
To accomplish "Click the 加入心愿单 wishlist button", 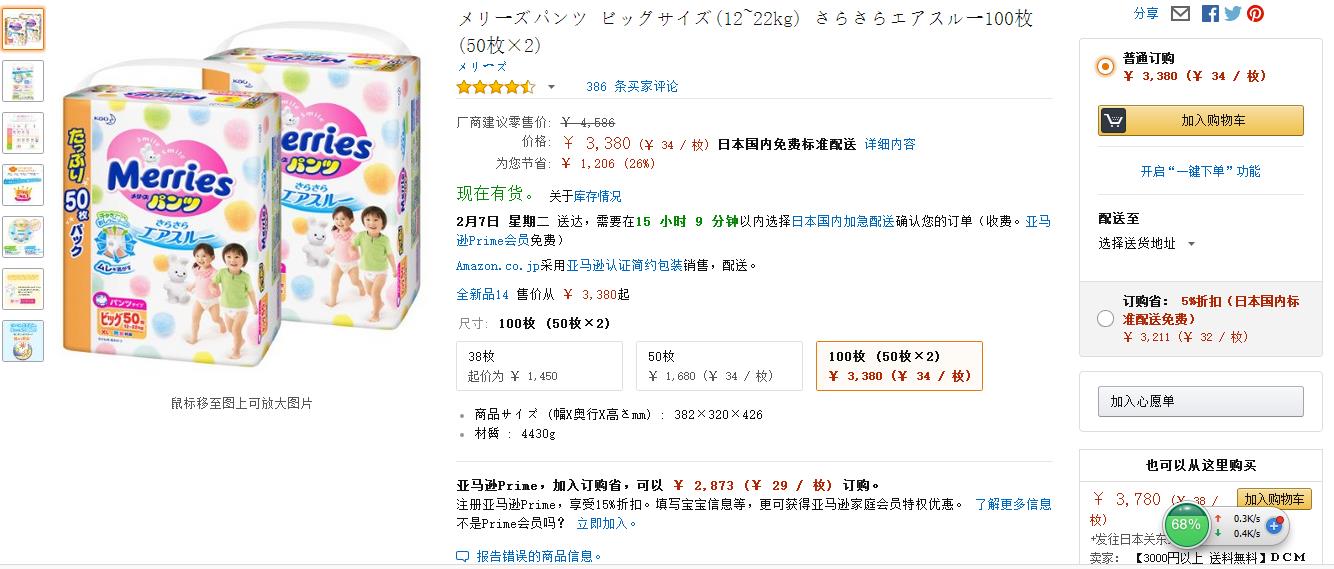I will pos(1200,401).
